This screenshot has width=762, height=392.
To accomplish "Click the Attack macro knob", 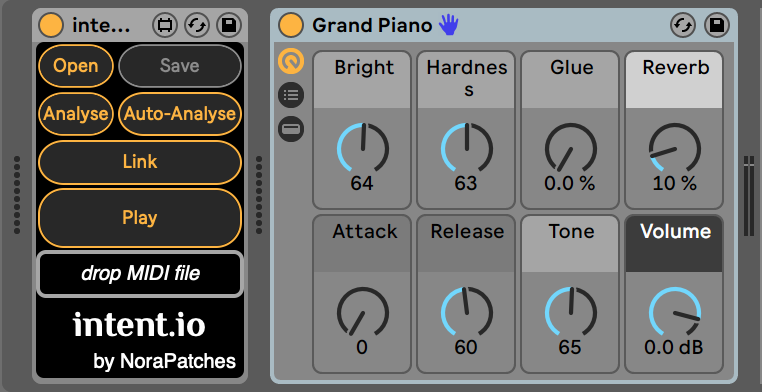I will click(x=363, y=312).
